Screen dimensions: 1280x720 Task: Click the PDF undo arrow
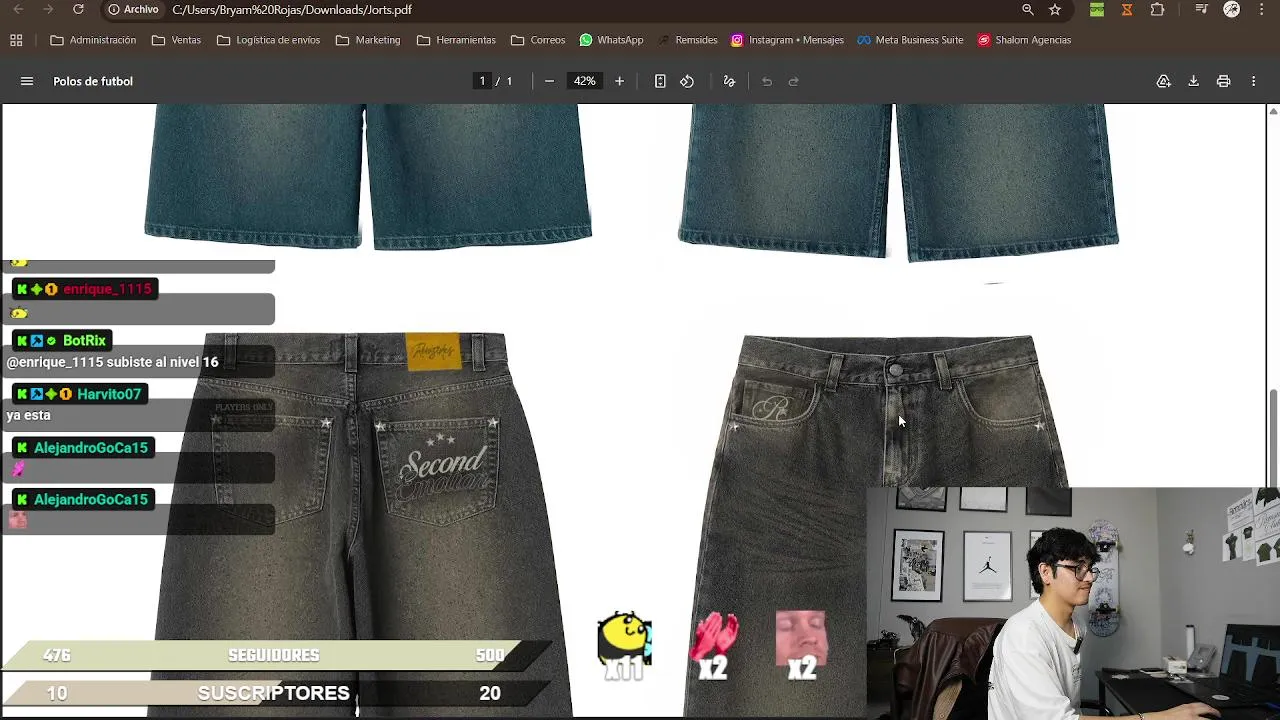767,81
